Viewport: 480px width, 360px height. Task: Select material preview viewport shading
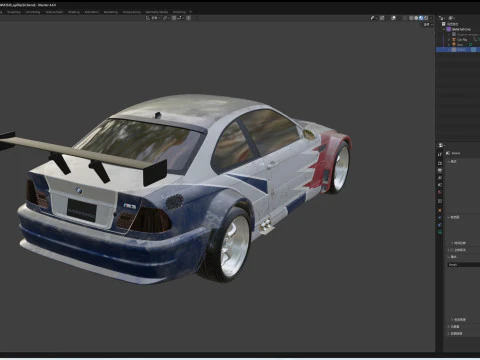pyautogui.click(x=421, y=18)
